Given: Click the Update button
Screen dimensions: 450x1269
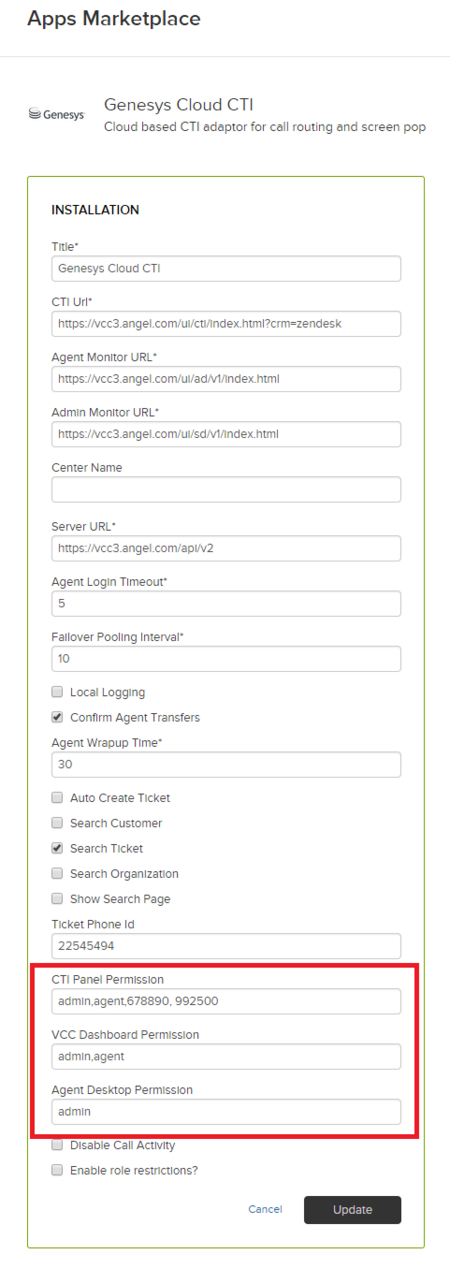Looking at the screenshot, I should [352, 1209].
